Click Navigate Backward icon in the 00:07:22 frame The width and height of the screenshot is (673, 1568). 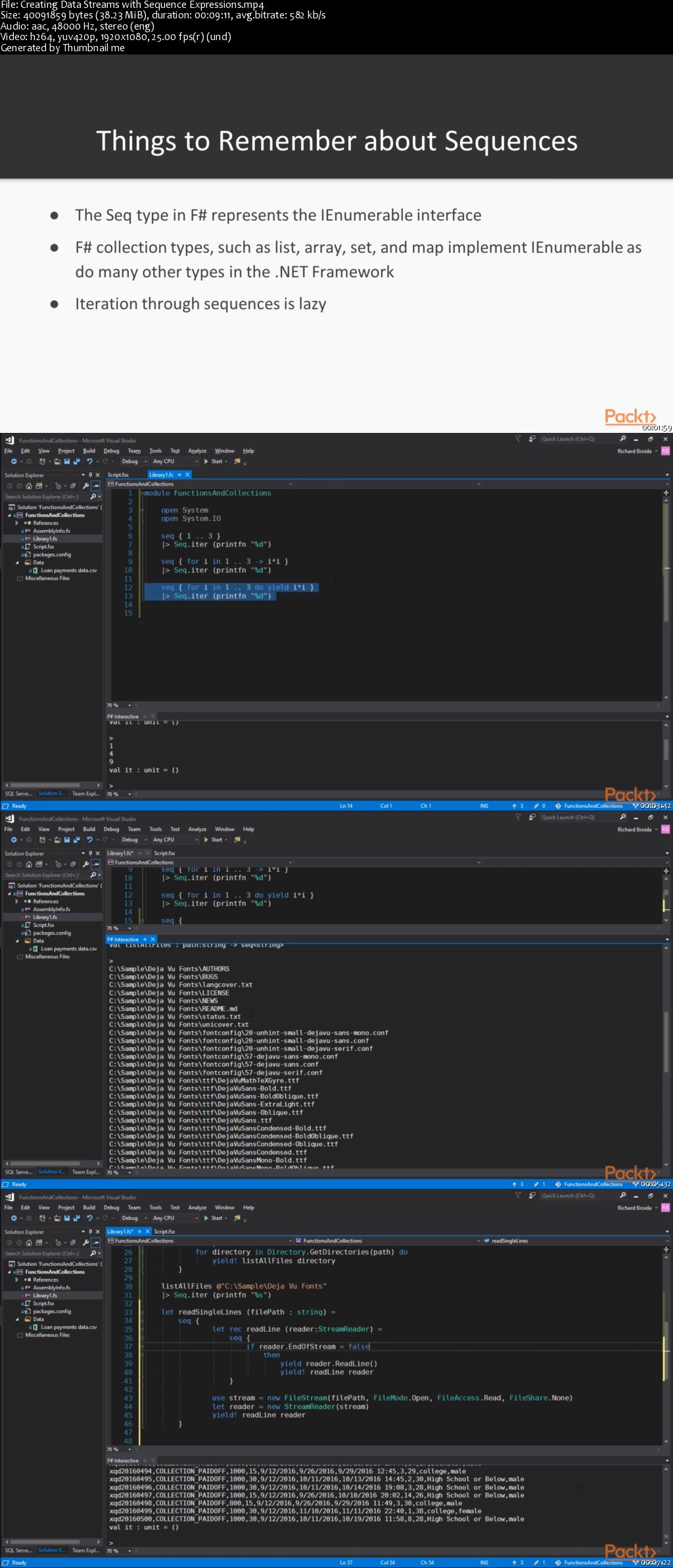[x=14, y=1218]
